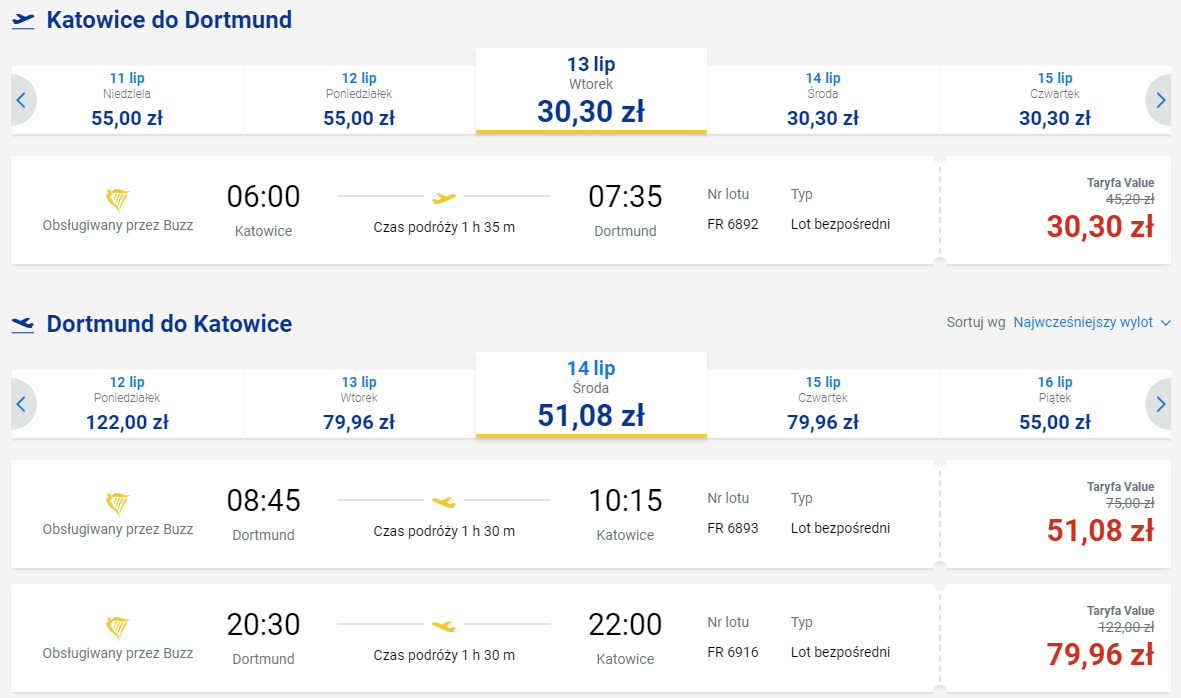This screenshot has width=1181, height=698.
Task: Click previous dates arrow for Dortmund to Katowice
Action: [23, 404]
